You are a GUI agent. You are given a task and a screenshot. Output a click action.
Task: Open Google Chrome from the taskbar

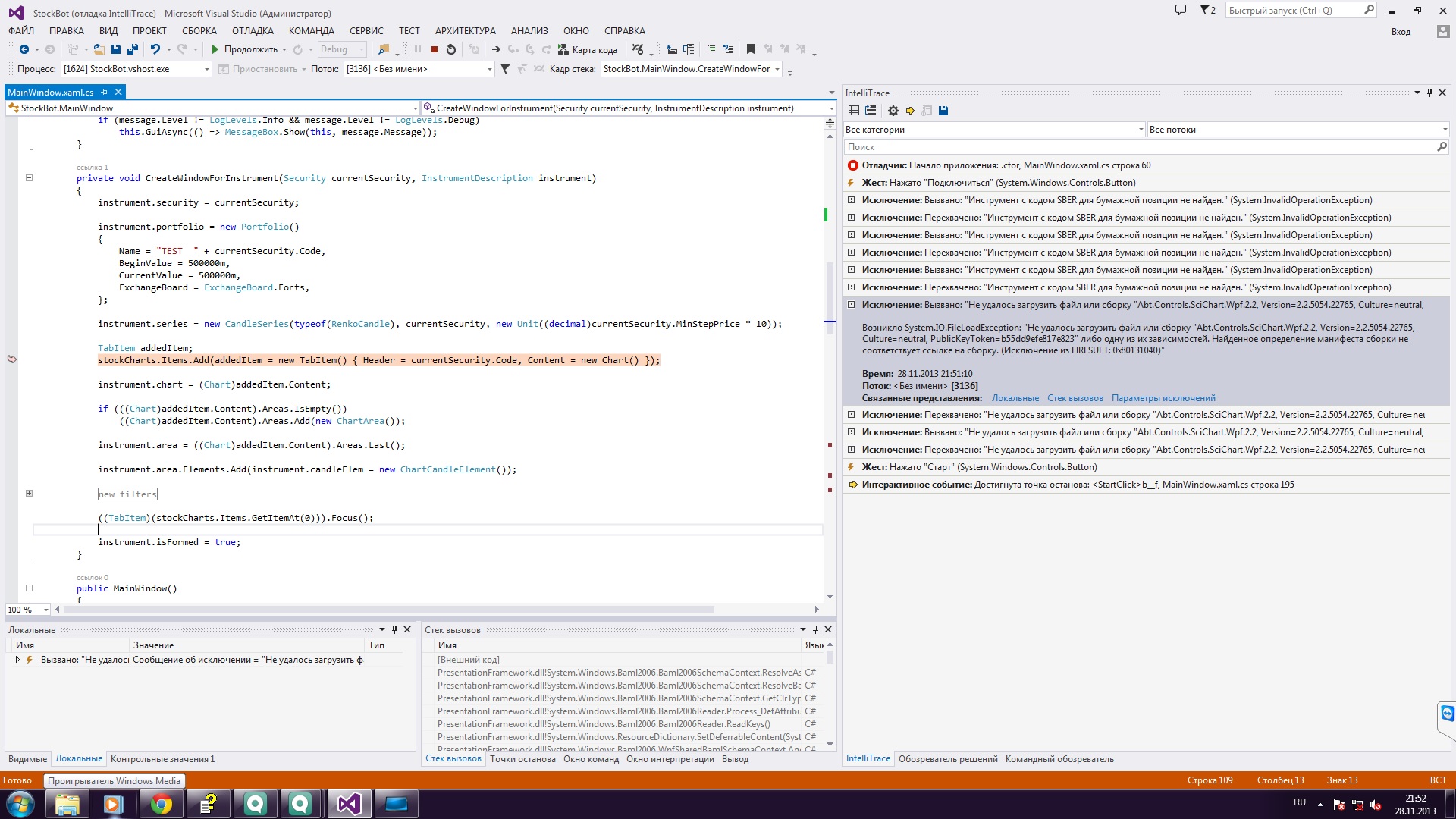tap(162, 804)
